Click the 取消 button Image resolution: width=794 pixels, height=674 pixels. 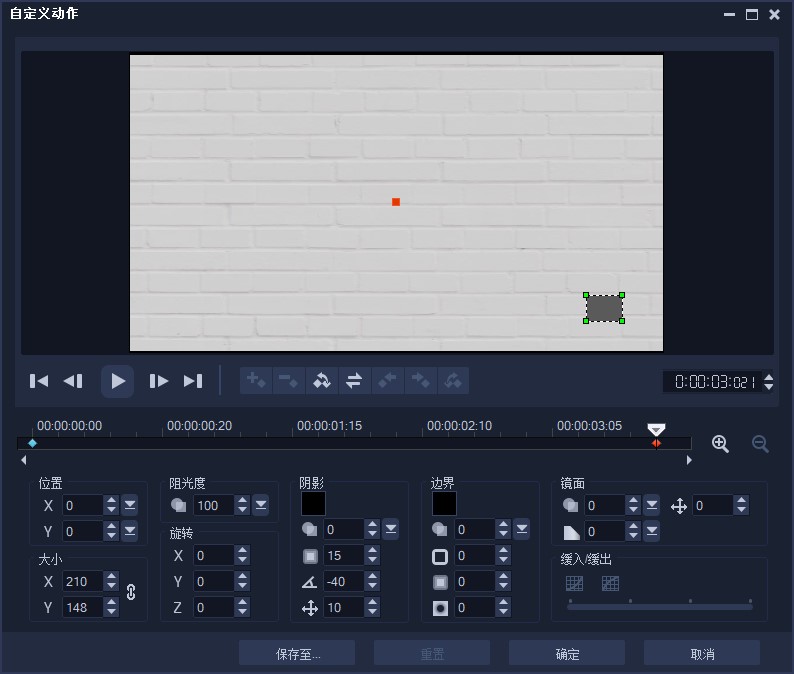(702, 654)
